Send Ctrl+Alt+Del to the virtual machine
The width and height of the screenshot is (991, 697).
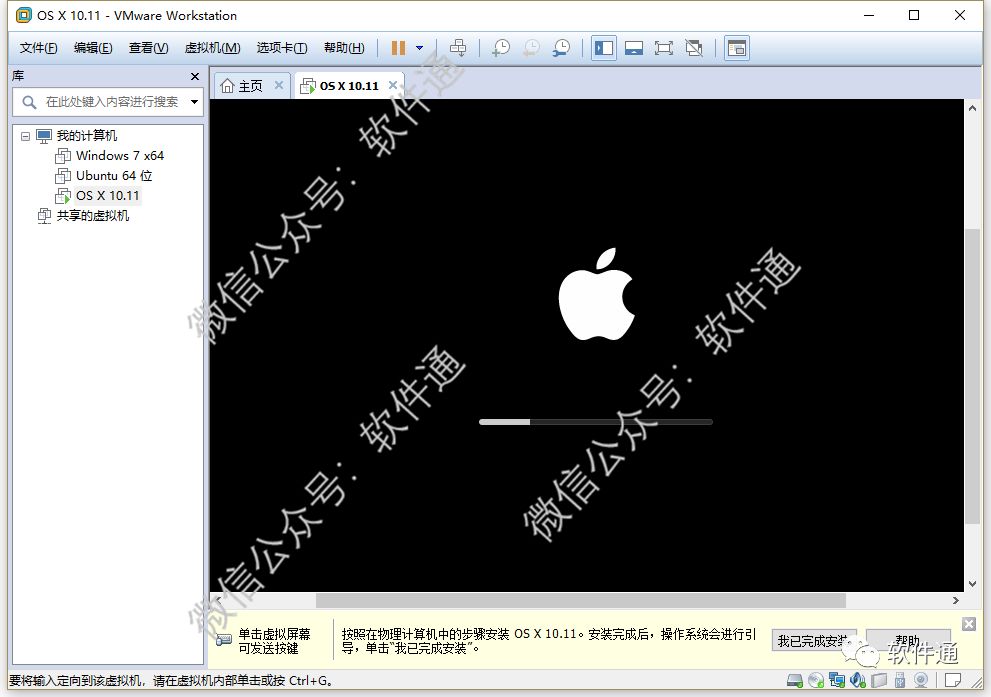point(458,48)
